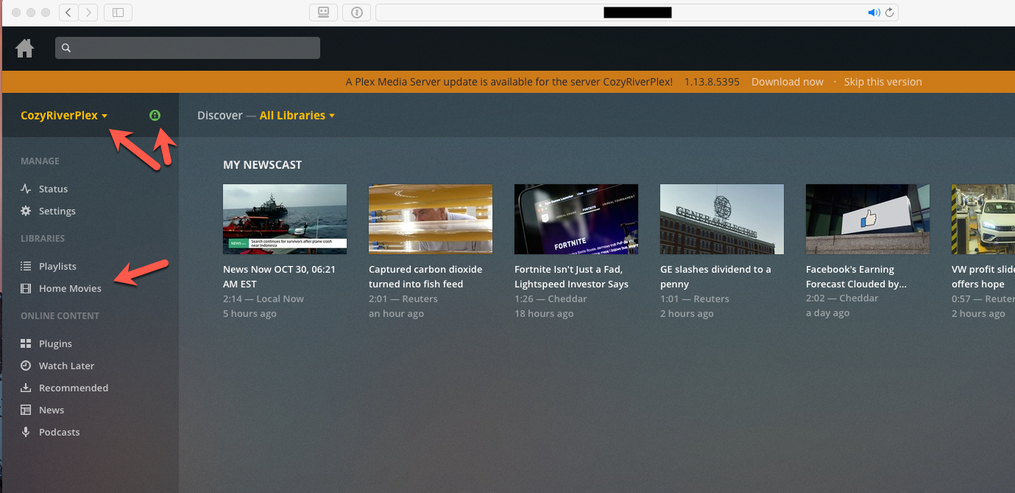1015x493 pixels.
Task: Open GE slashes dividend thumbnail
Action: coord(722,219)
